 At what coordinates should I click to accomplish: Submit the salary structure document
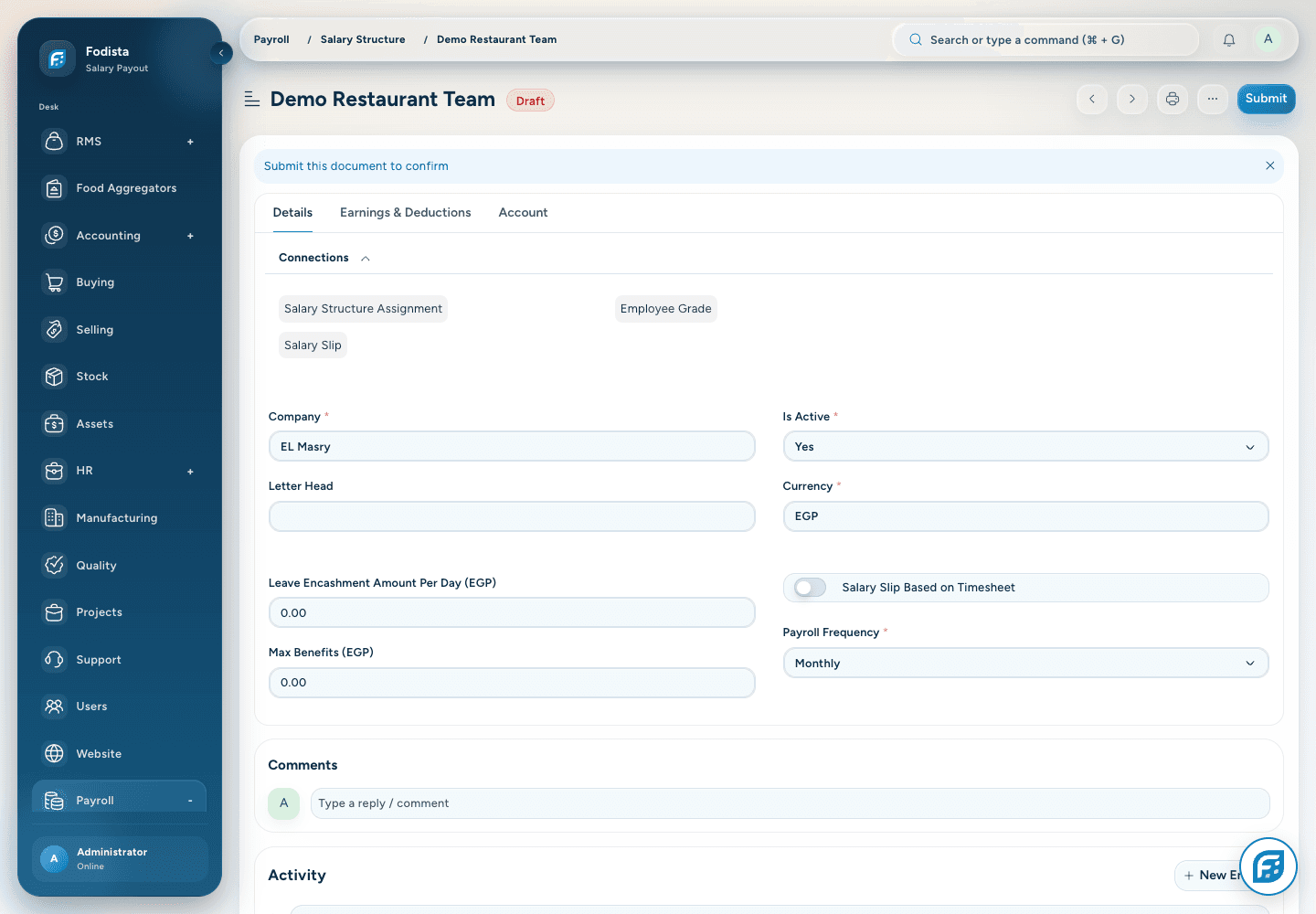click(1266, 99)
